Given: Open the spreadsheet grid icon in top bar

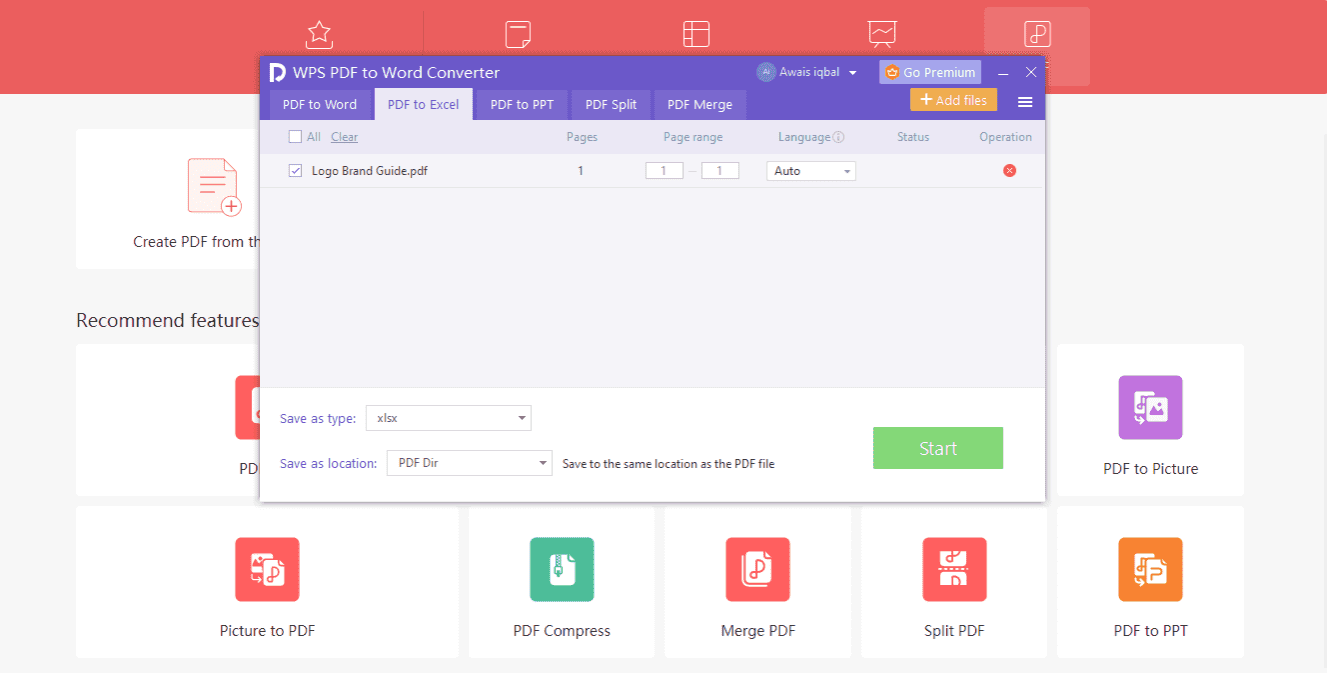Looking at the screenshot, I should pyautogui.click(x=696, y=34).
